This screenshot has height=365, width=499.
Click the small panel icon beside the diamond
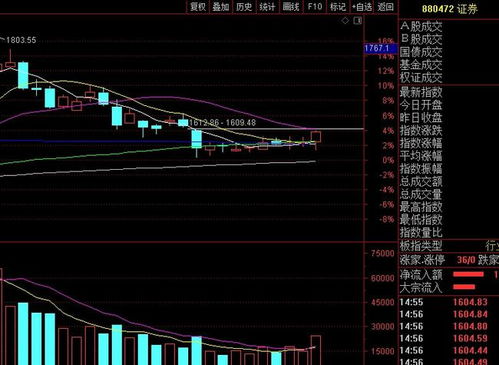pyautogui.click(x=358, y=21)
